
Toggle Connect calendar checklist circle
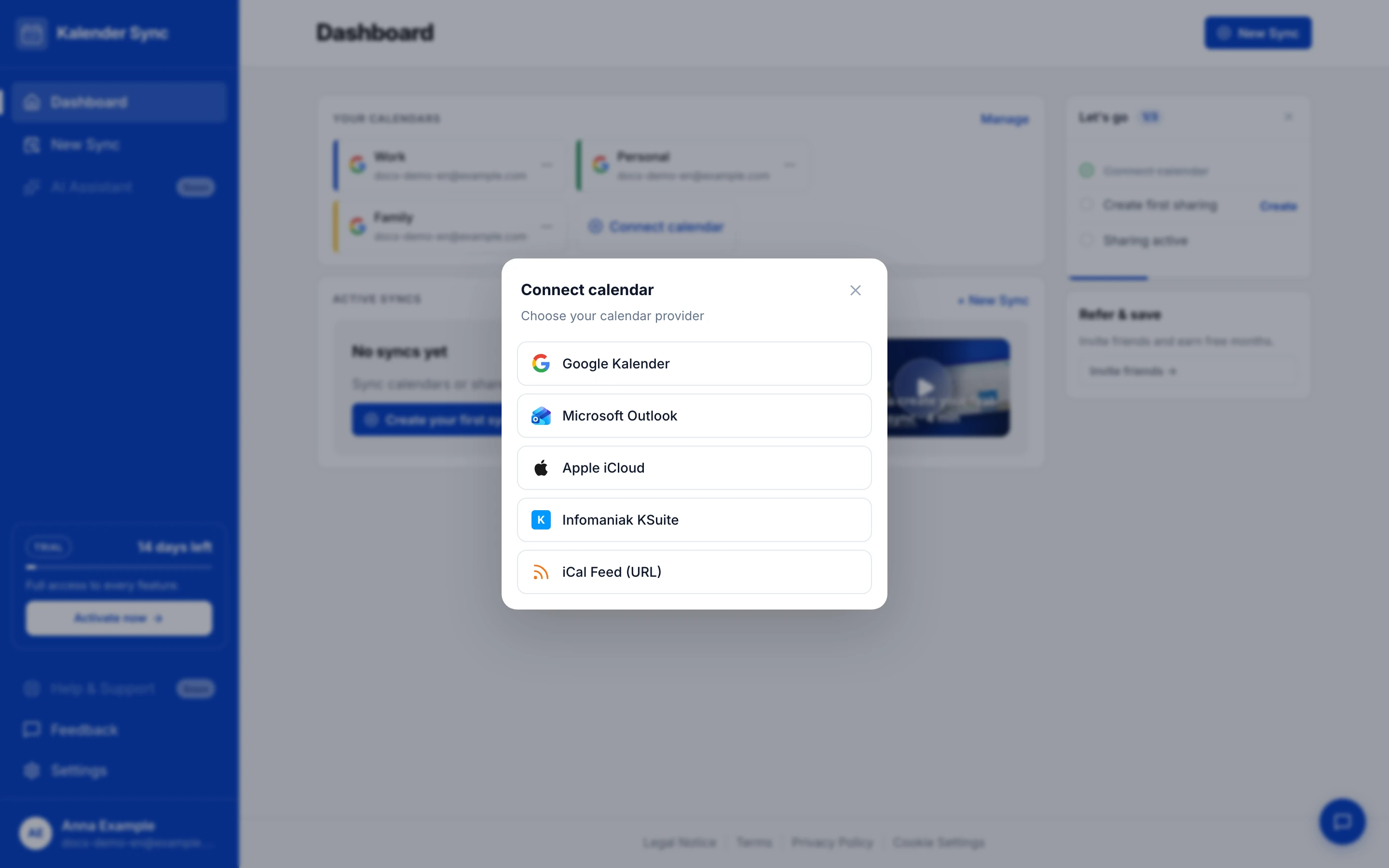1086,171
